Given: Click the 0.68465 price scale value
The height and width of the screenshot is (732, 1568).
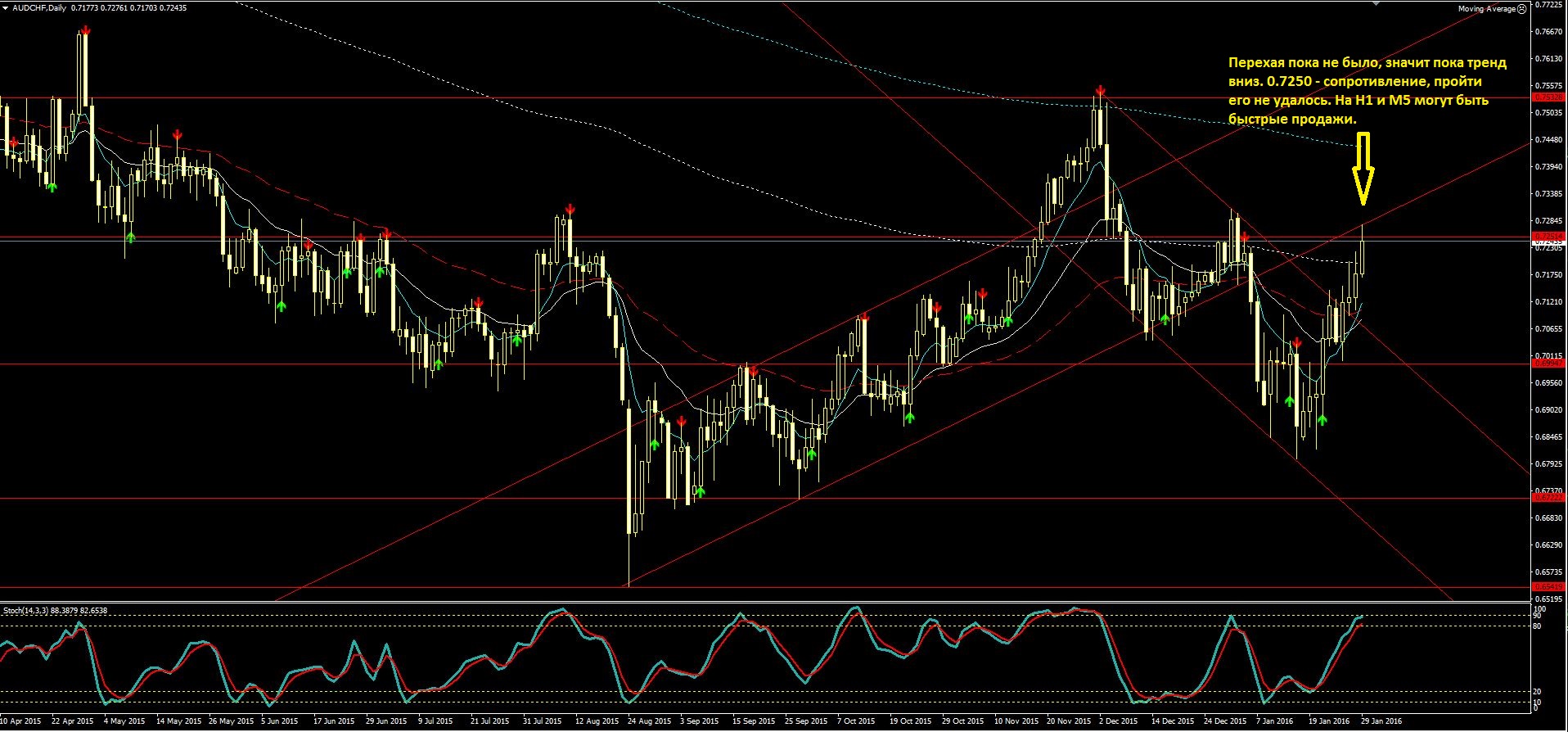Looking at the screenshot, I should coord(1548,437).
